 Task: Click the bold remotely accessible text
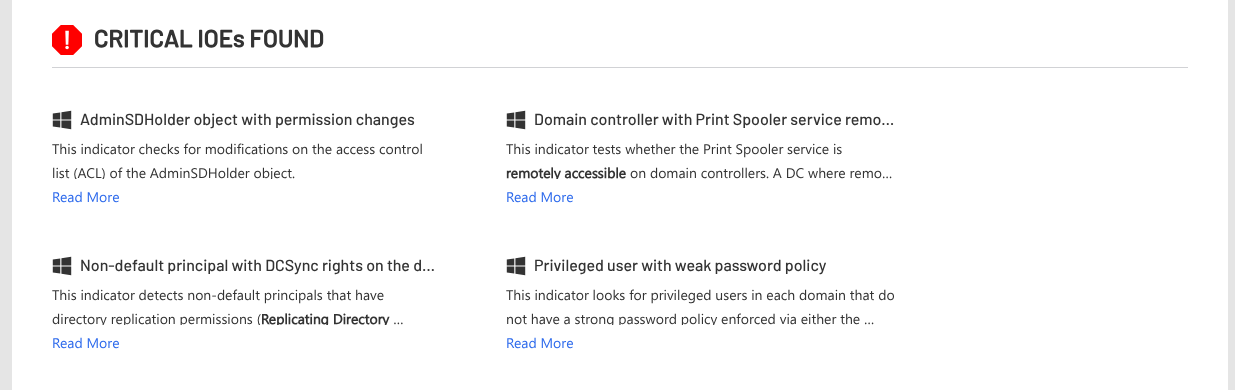point(566,173)
